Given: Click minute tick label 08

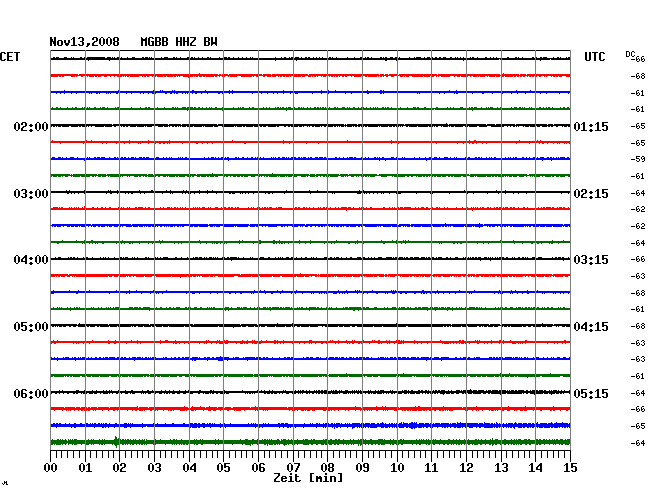Looking at the screenshot, I should (327, 467).
